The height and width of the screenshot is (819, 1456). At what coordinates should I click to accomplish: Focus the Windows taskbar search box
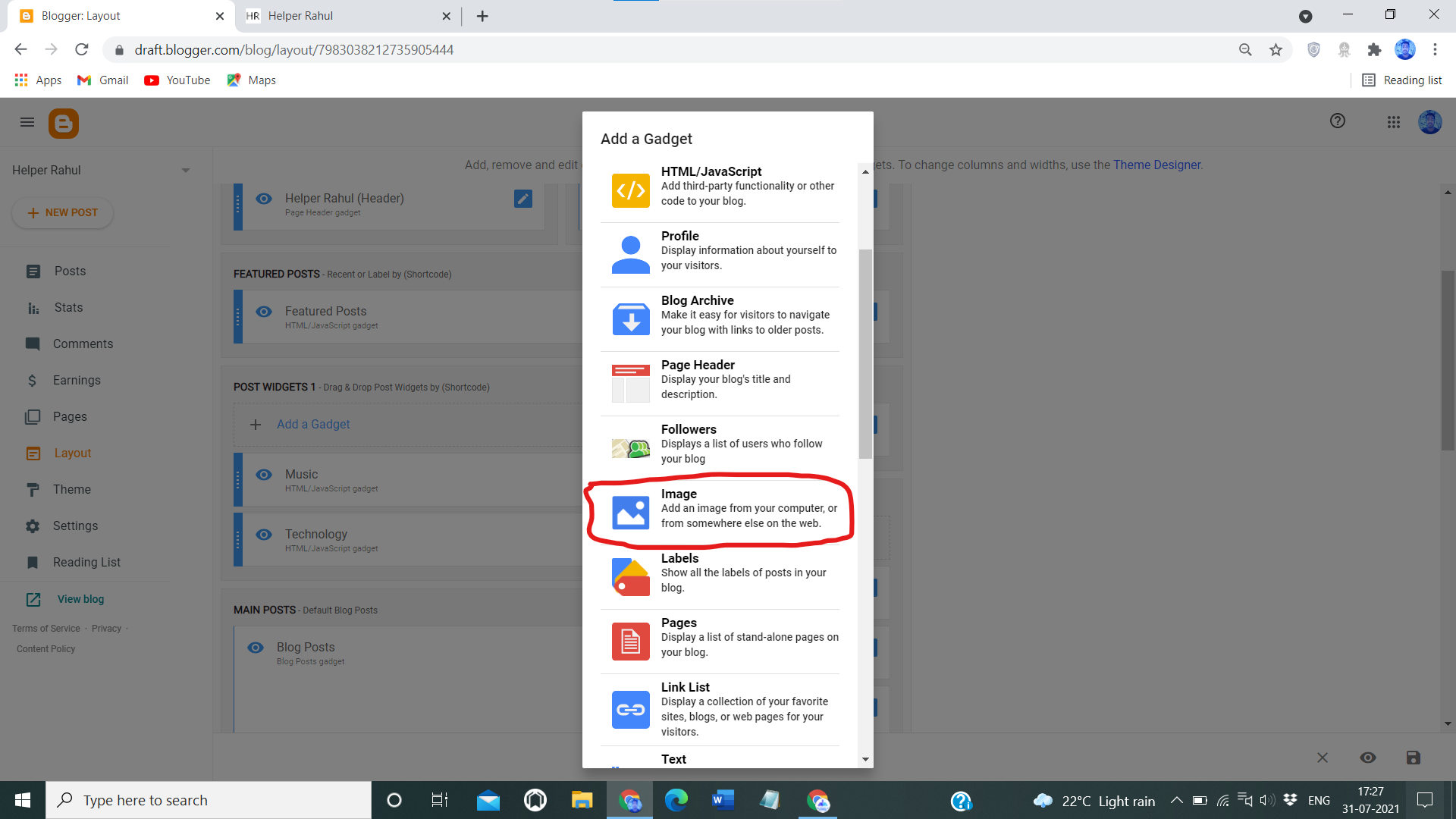[209, 800]
